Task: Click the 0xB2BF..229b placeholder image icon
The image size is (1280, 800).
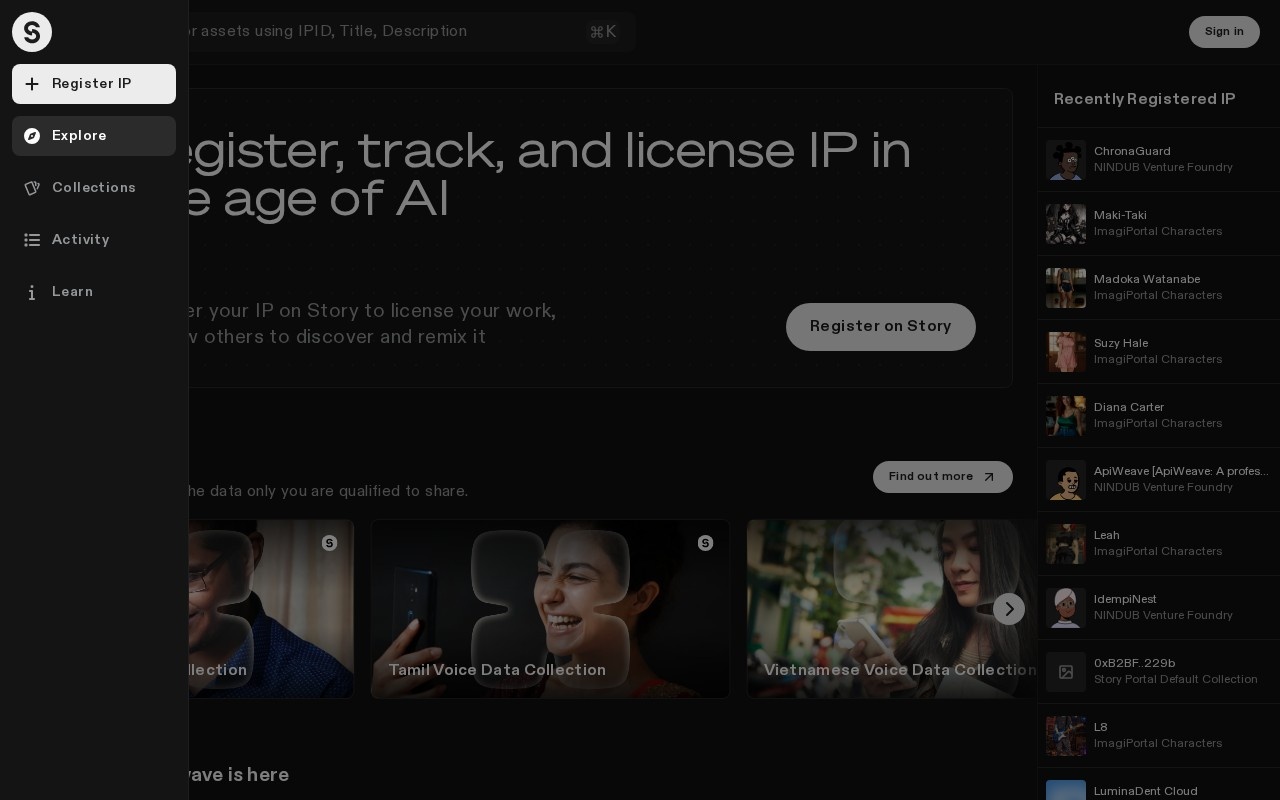Action: [x=1066, y=672]
